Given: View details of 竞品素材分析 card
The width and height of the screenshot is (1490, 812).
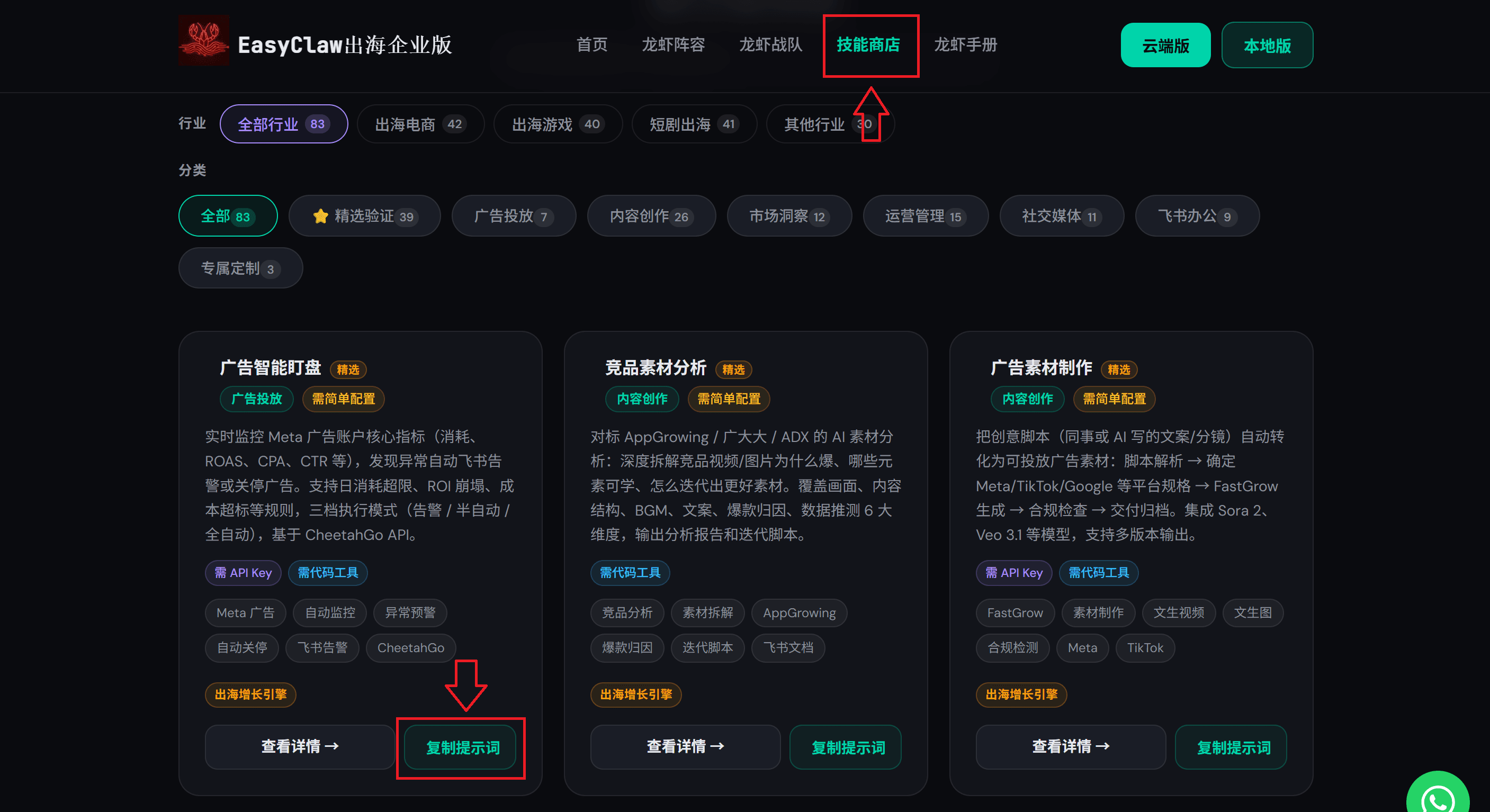Looking at the screenshot, I should coord(685,747).
